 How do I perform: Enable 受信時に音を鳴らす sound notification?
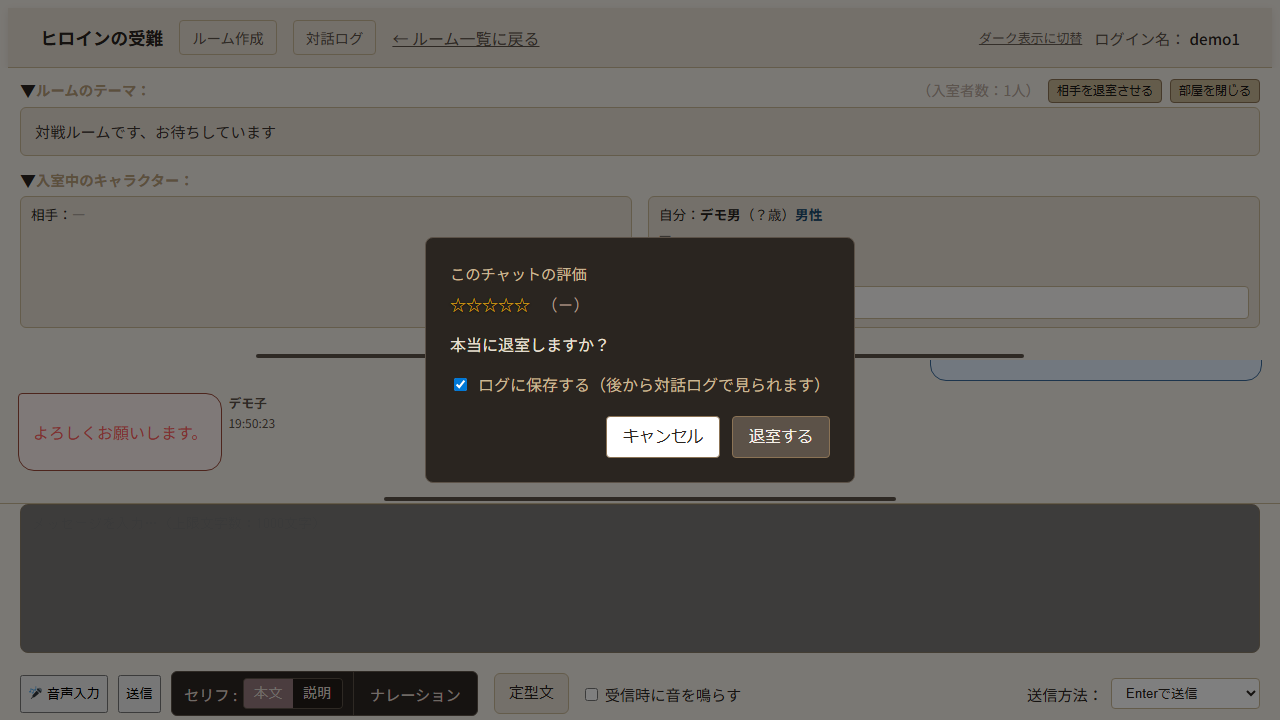click(x=591, y=694)
